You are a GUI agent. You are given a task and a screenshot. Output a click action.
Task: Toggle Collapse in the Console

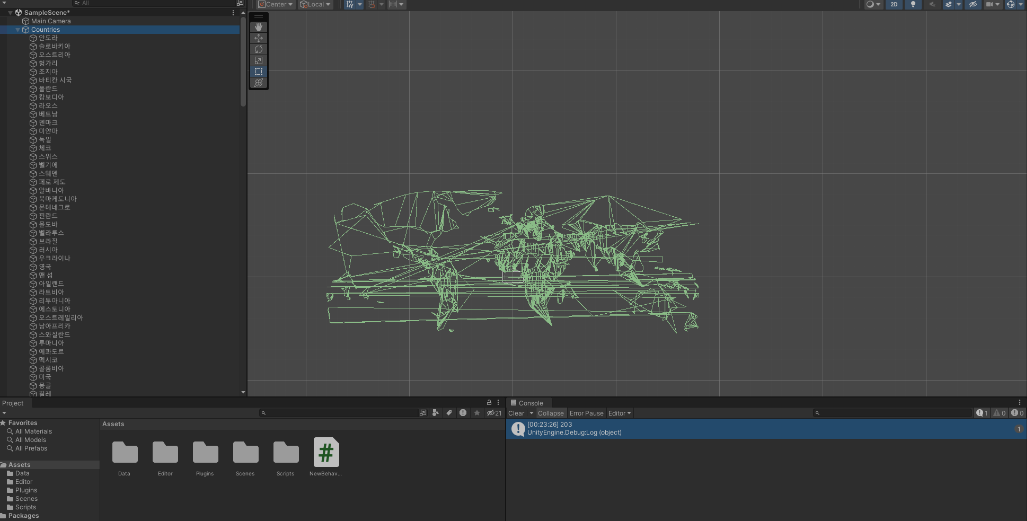tap(551, 413)
